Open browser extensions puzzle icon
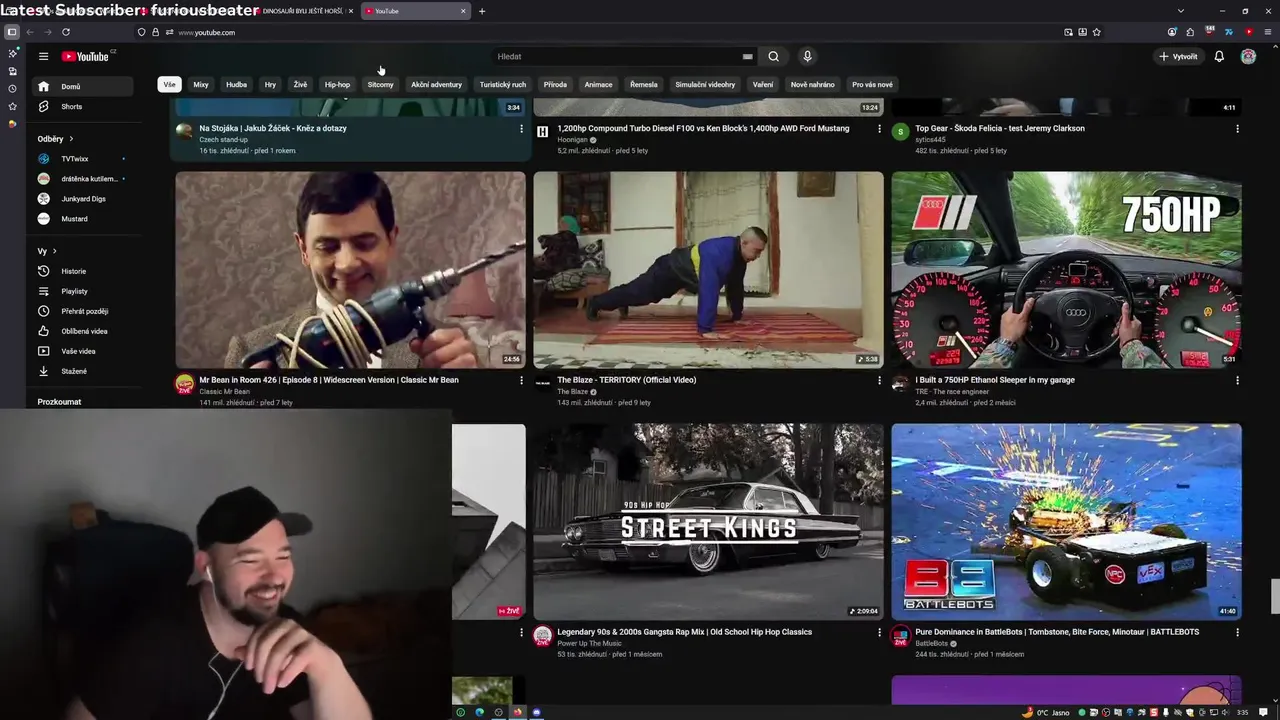Viewport: 1280px width, 720px height. (1191, 32)
